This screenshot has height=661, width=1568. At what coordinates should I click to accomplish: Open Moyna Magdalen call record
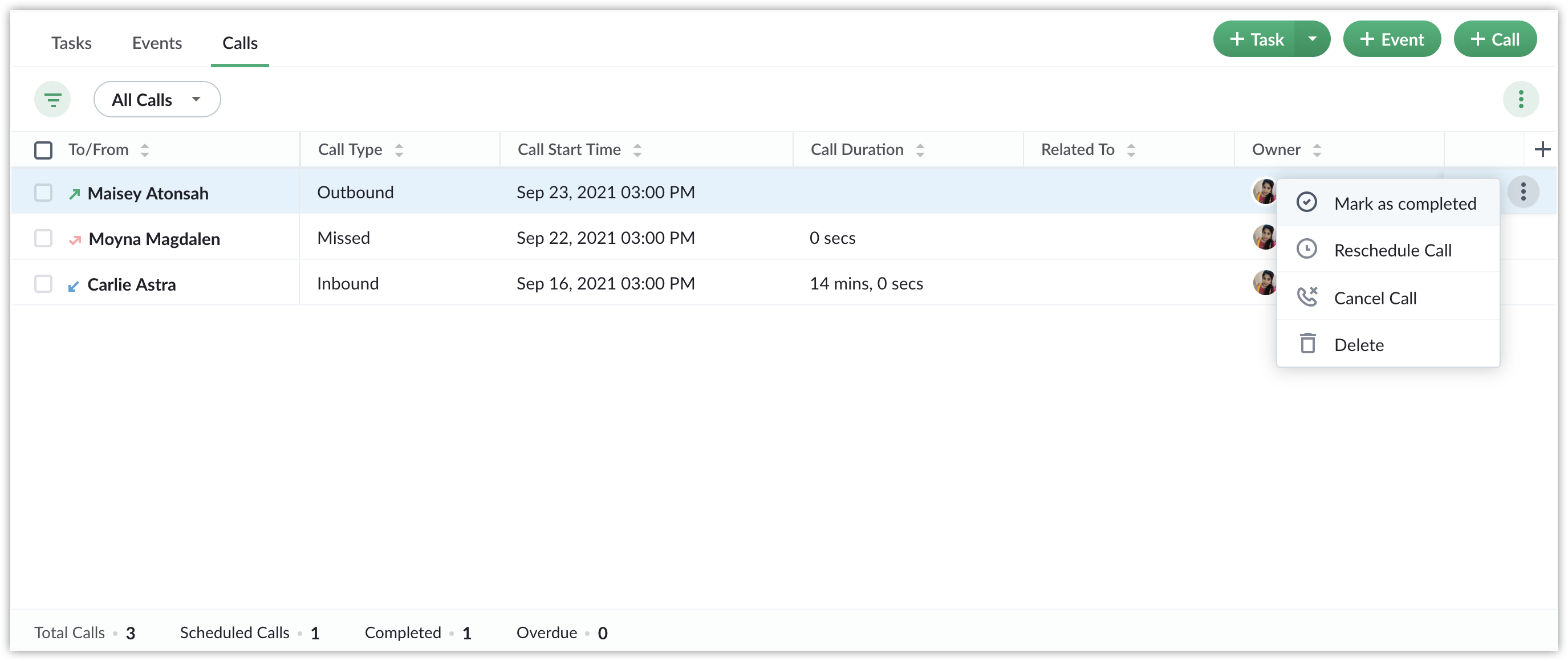[x=154, y=239]
